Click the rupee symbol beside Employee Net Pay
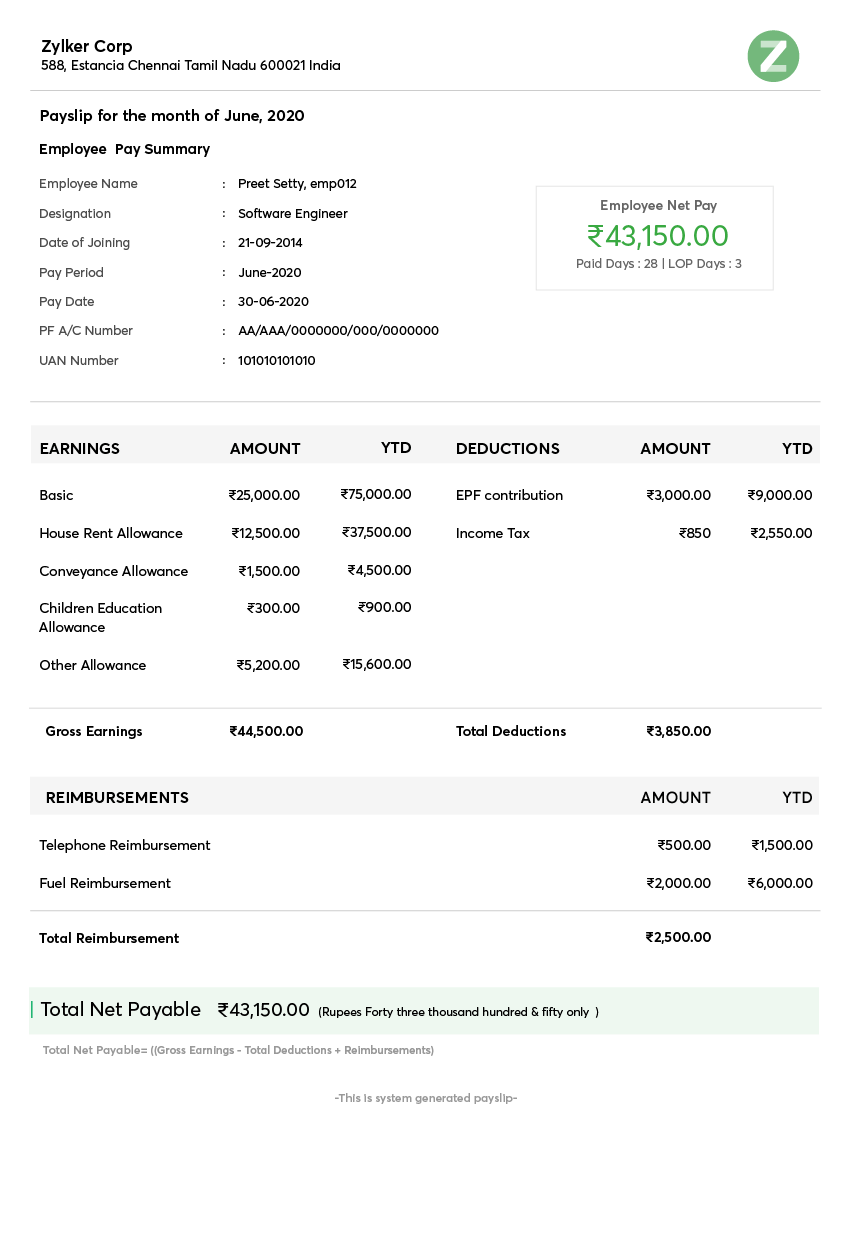The width and height of the screenshot is (850, 1260). click(x=594, y=236)
